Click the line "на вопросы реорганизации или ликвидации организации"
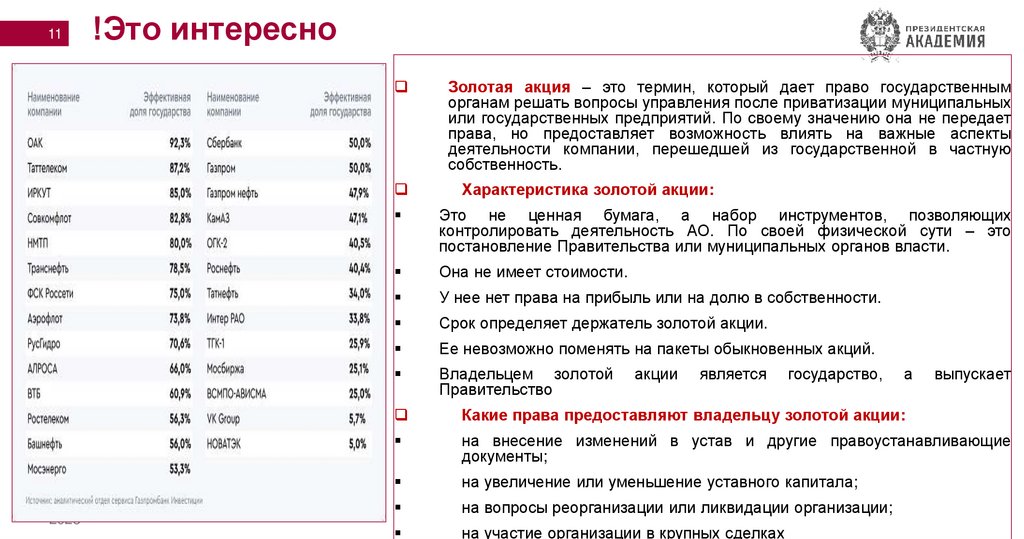 pos(677,508)
